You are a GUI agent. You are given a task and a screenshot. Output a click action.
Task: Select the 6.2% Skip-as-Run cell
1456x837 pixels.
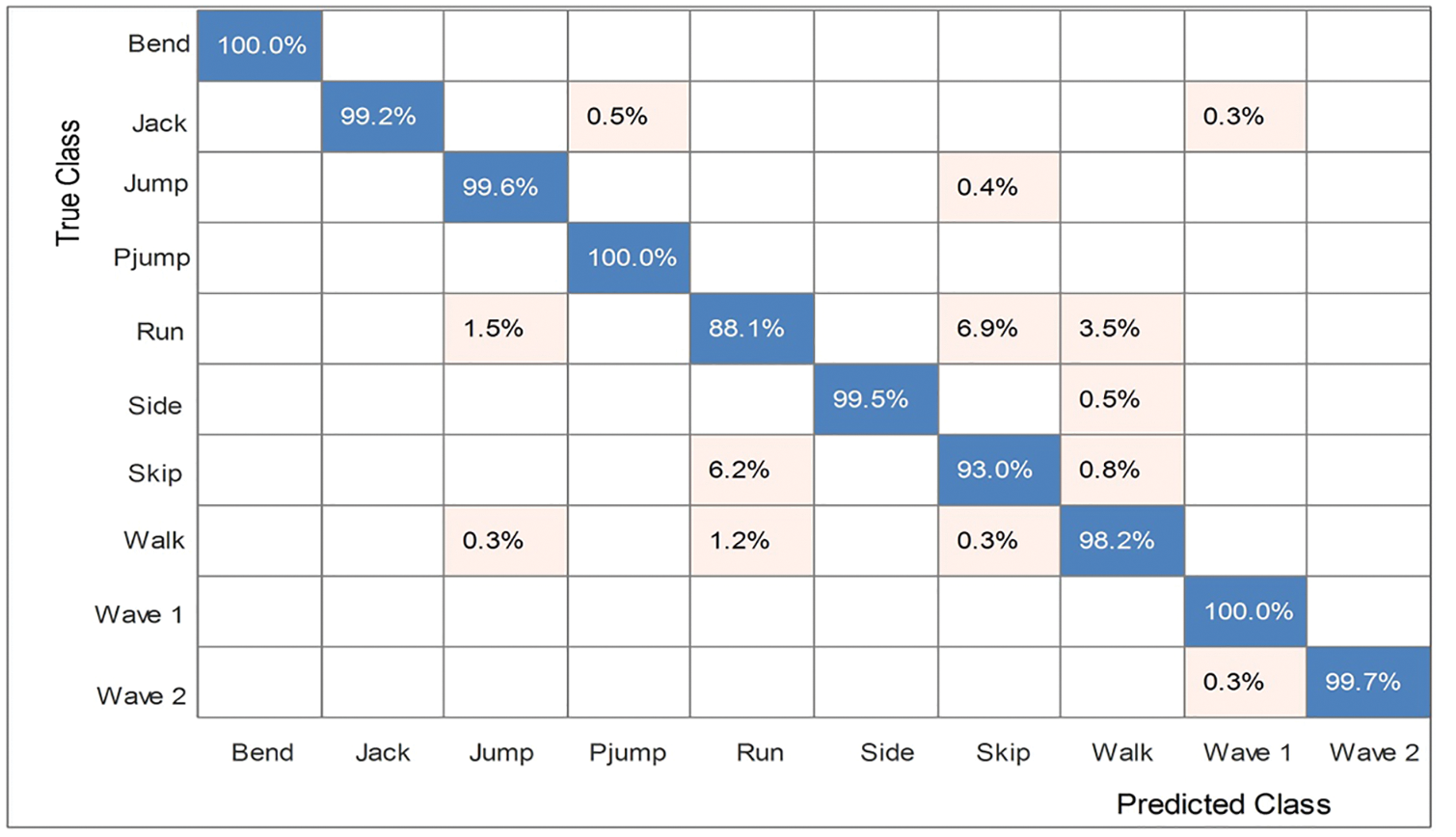751,471
